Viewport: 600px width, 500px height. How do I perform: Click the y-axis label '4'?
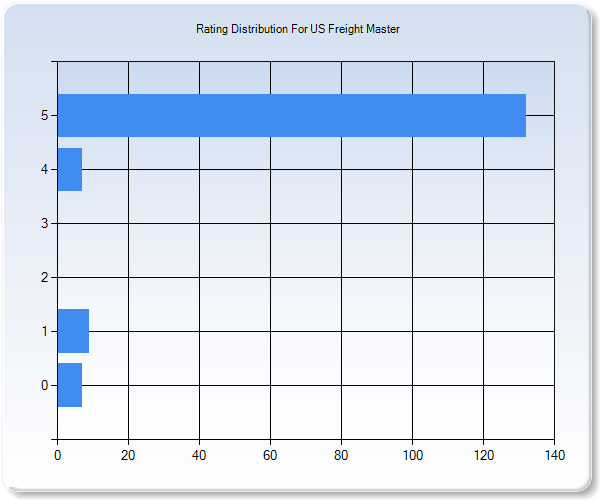(44, 169)
